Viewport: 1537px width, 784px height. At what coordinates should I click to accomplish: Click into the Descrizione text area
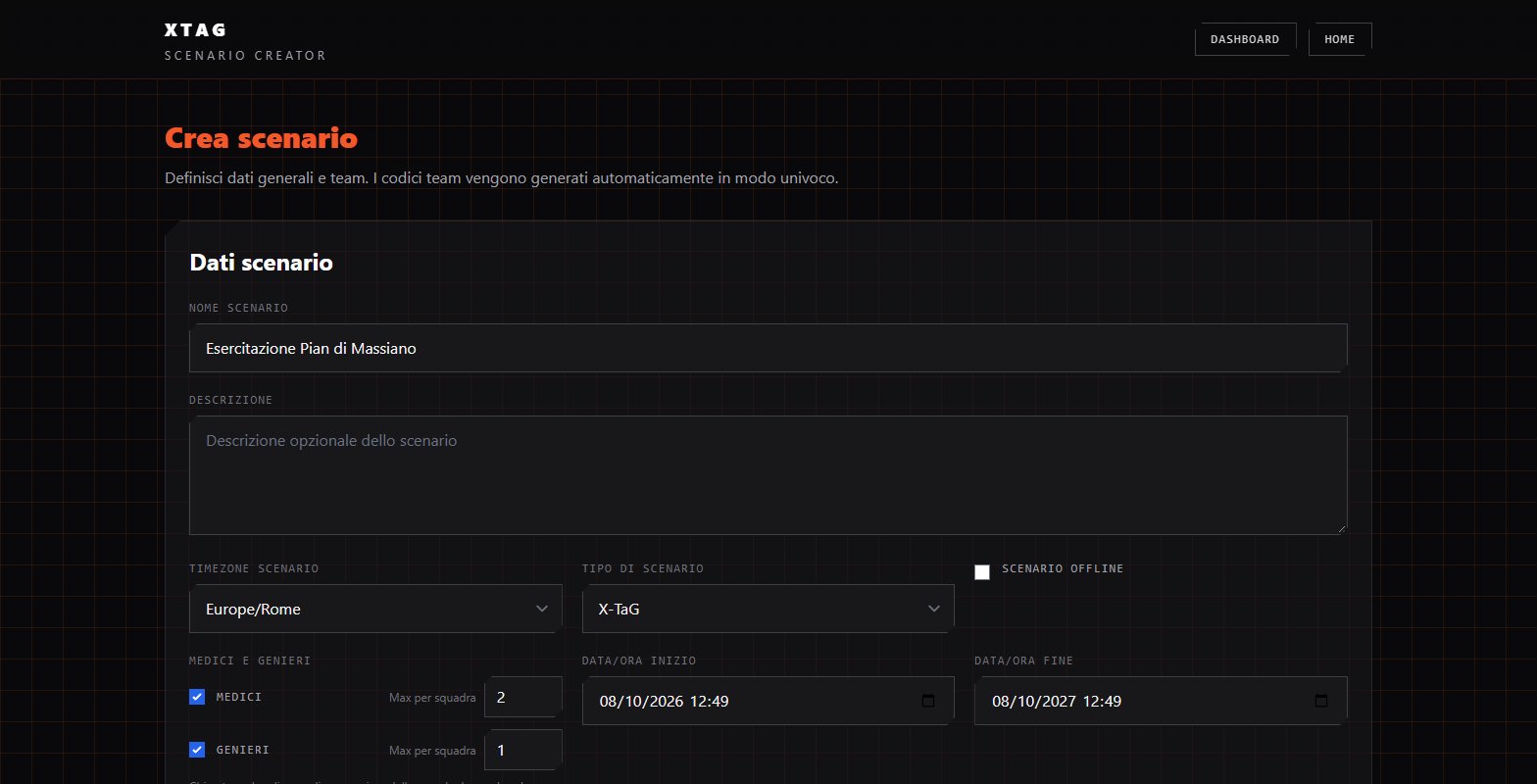[768, 475]
